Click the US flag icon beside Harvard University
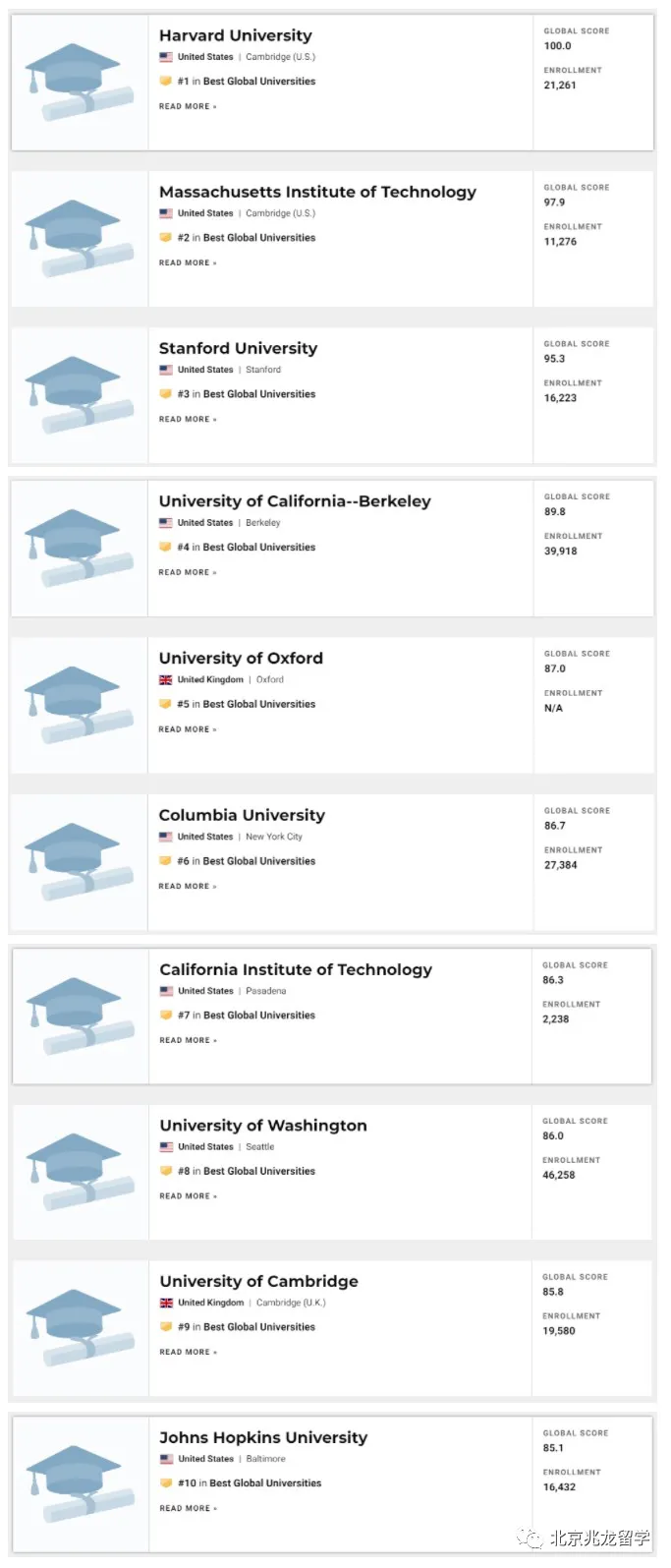Image resolution: width=671 pixels, height=1568 pixels. (x=164, y=56)
